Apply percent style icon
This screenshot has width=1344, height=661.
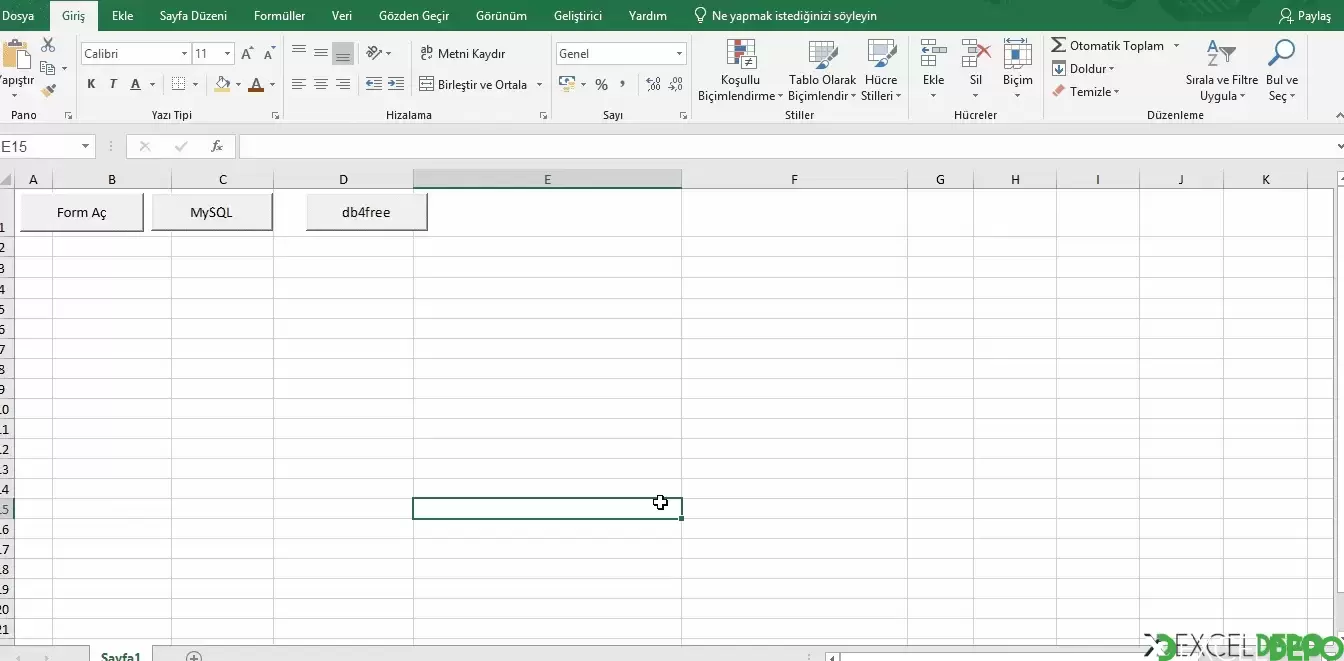601,85
